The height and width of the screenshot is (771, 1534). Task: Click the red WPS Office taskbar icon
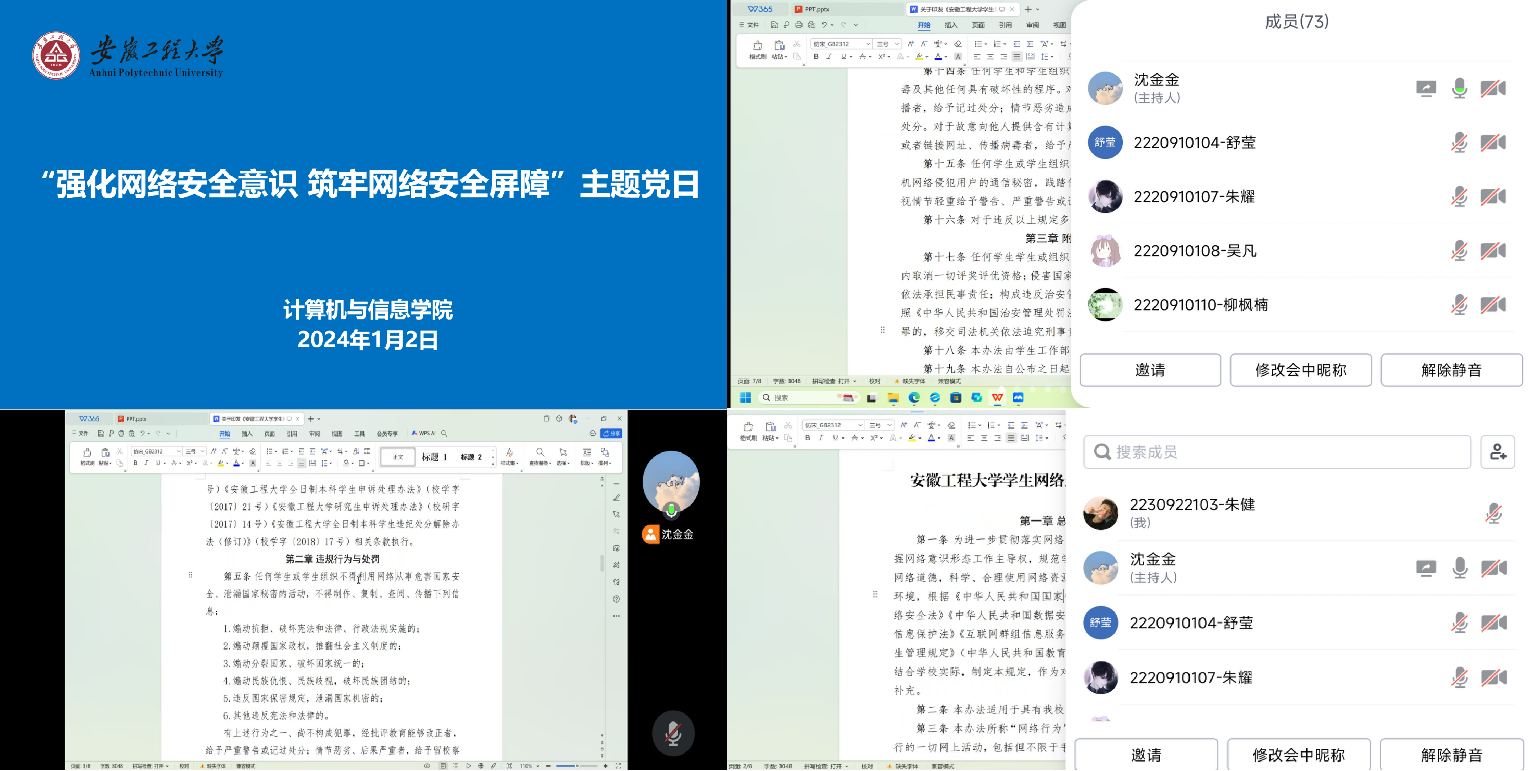(997, 397)
